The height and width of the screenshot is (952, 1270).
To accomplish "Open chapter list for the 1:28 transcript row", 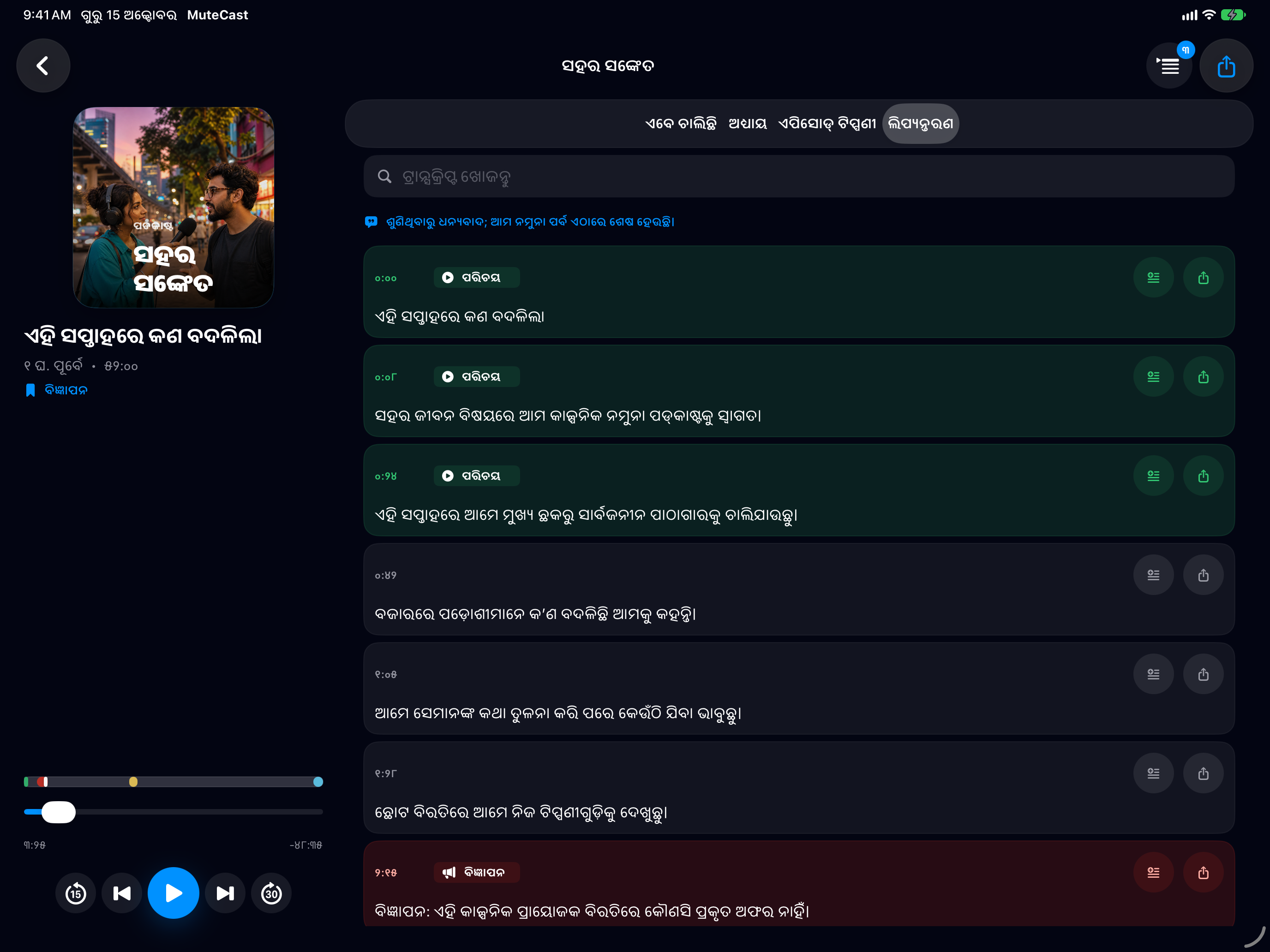I will [x=1153, y=773].
